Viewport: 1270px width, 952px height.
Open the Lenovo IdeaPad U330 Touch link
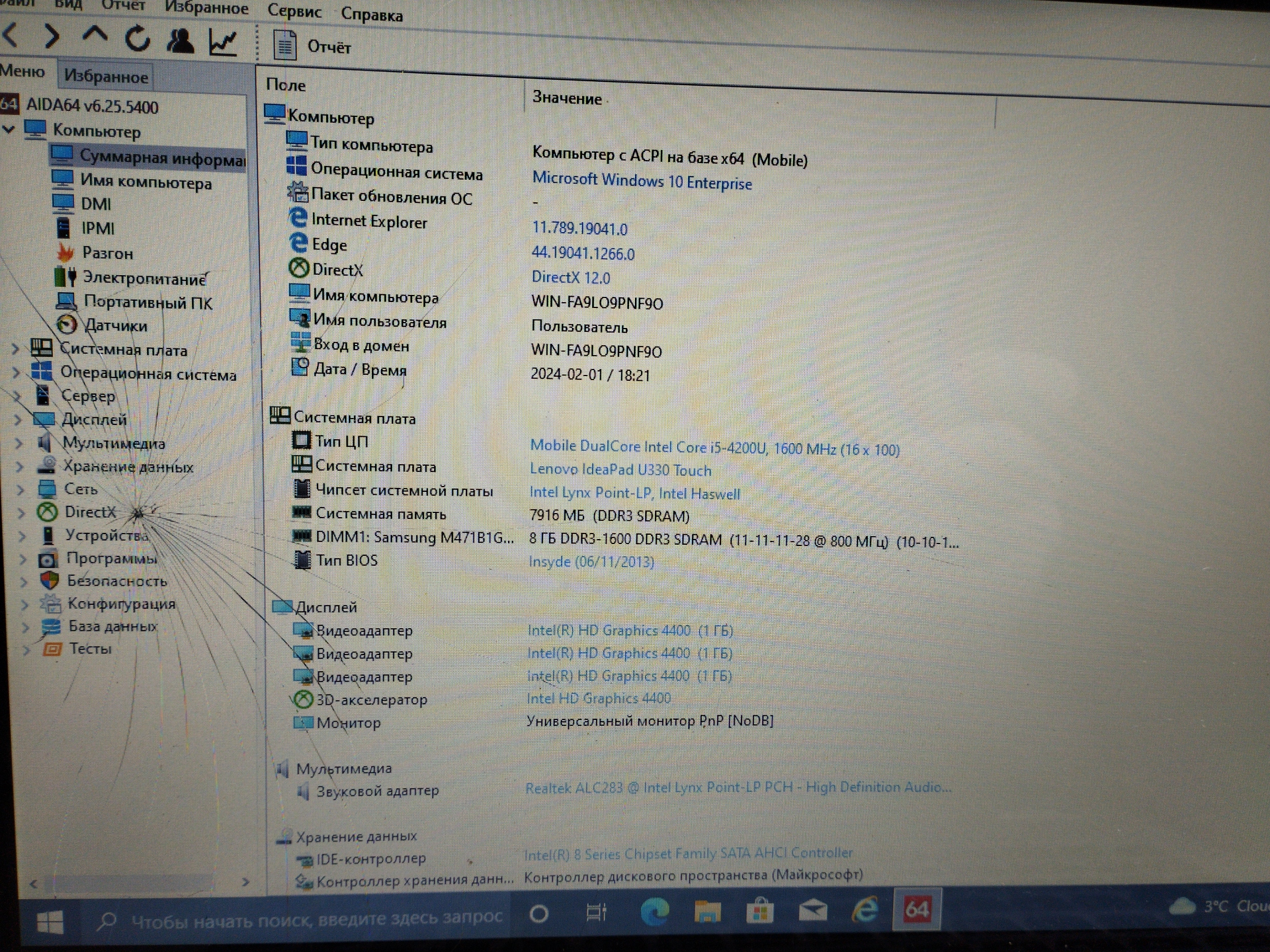620,469
